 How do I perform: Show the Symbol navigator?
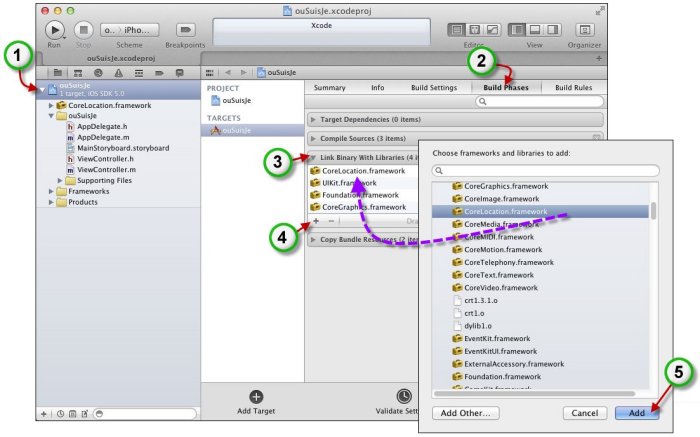click(78, 73)
